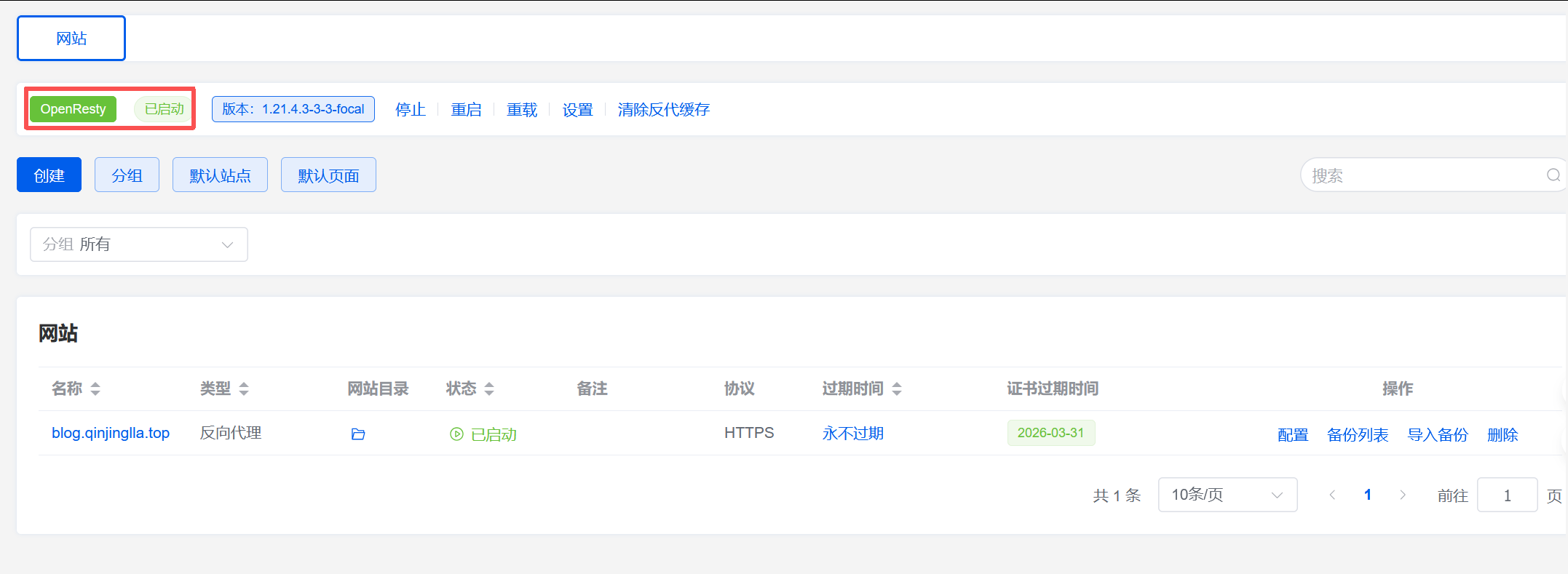Sort by 类型 column arrows

[244, 389]
